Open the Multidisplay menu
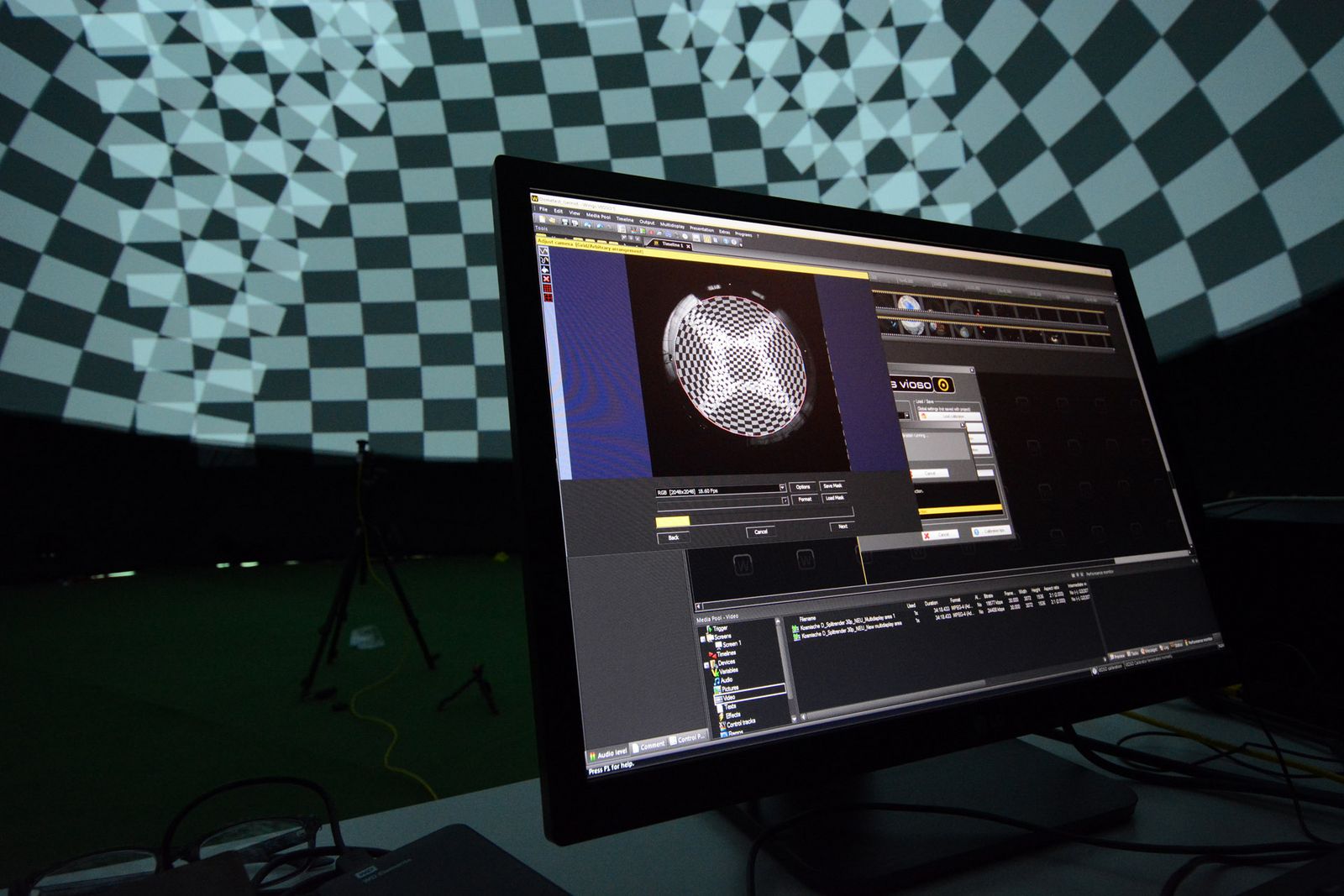 pos(672,226)
